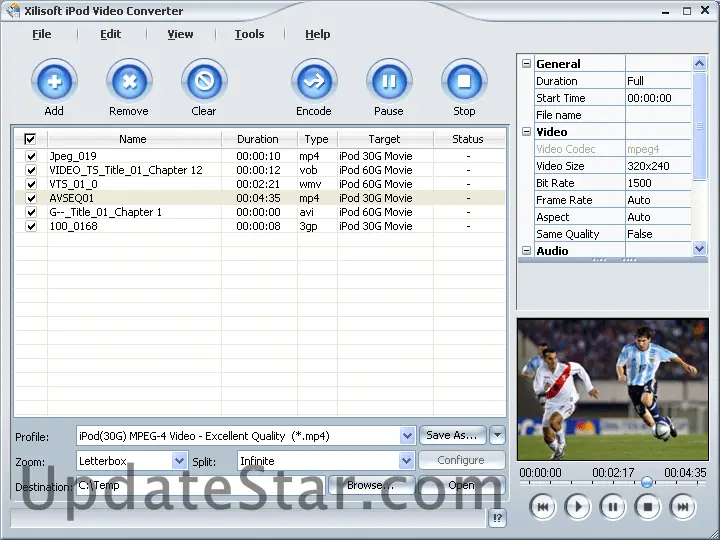The width and height of the screenshot is (720, 540).
Task: Click the preview playback position slider handle
Action: [647, 482]
